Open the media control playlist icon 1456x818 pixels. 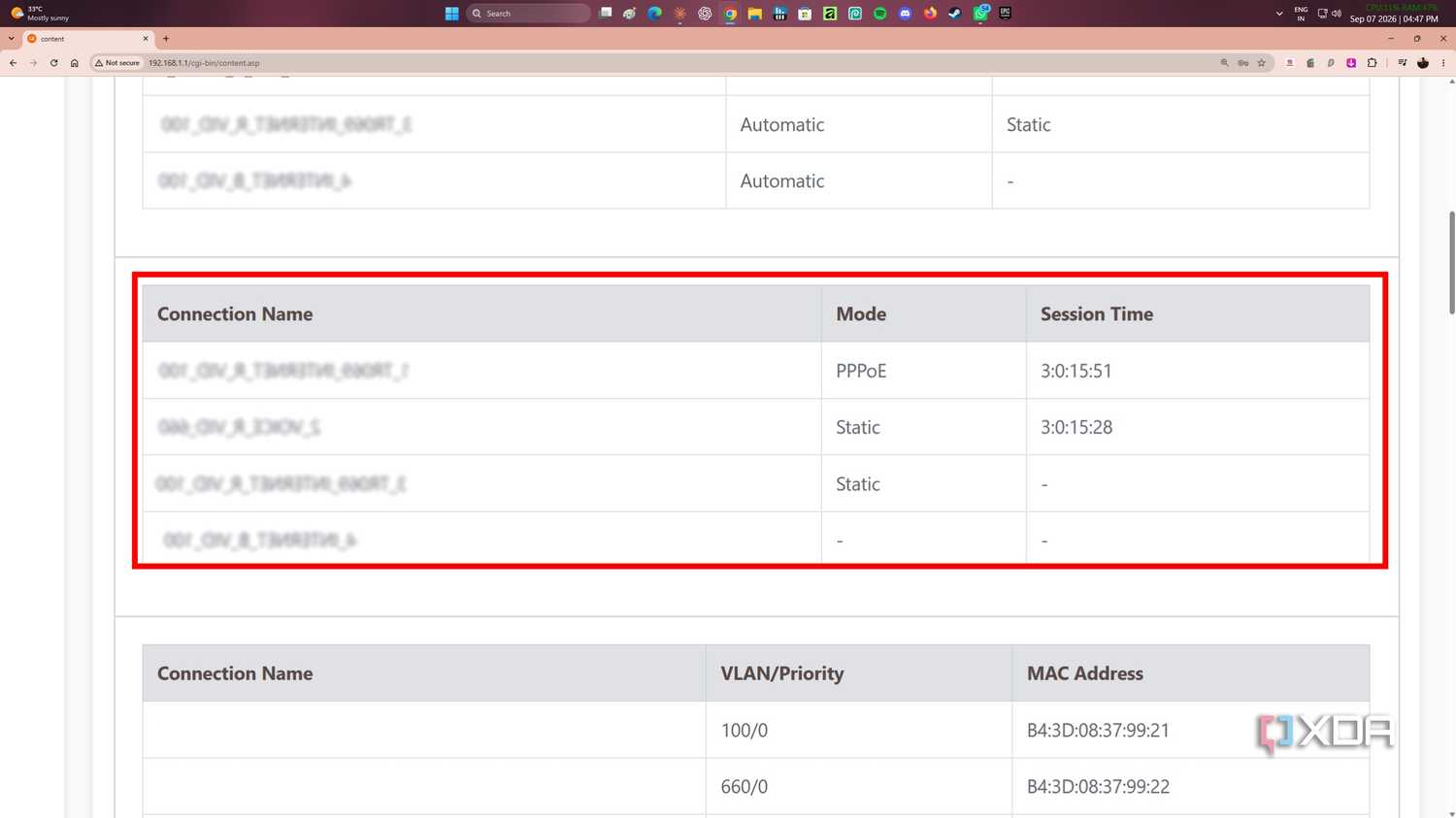(x=1402, y=63)
